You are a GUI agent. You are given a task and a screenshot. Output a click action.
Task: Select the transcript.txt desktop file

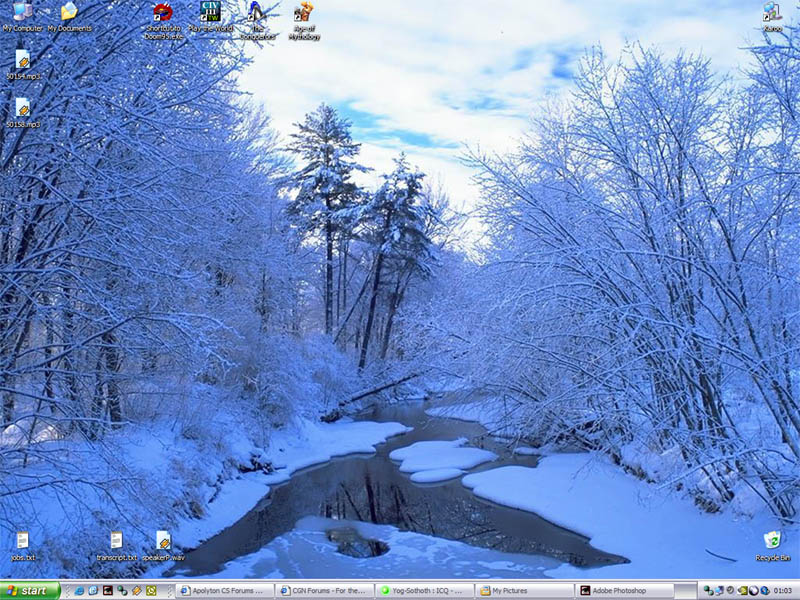pyautogui.click(x=116, y=541)
